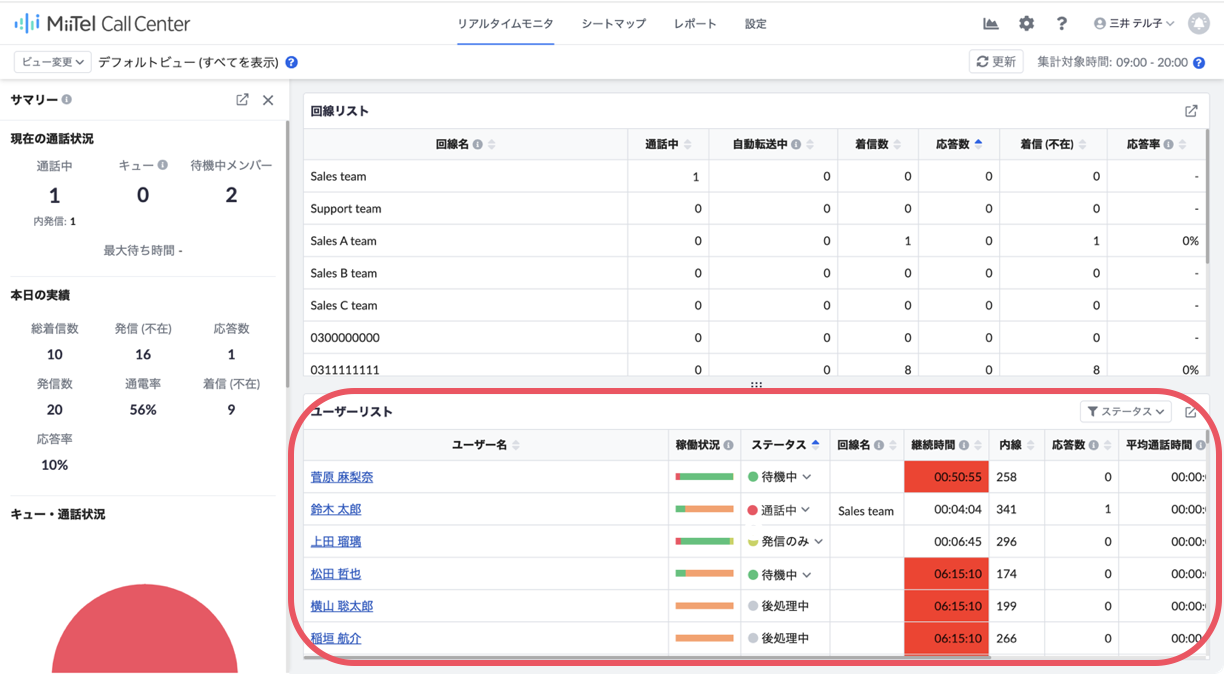The image size is (1224, 674).
Task: Click the 更新 refresh button
Action: (x=996, y=62)
